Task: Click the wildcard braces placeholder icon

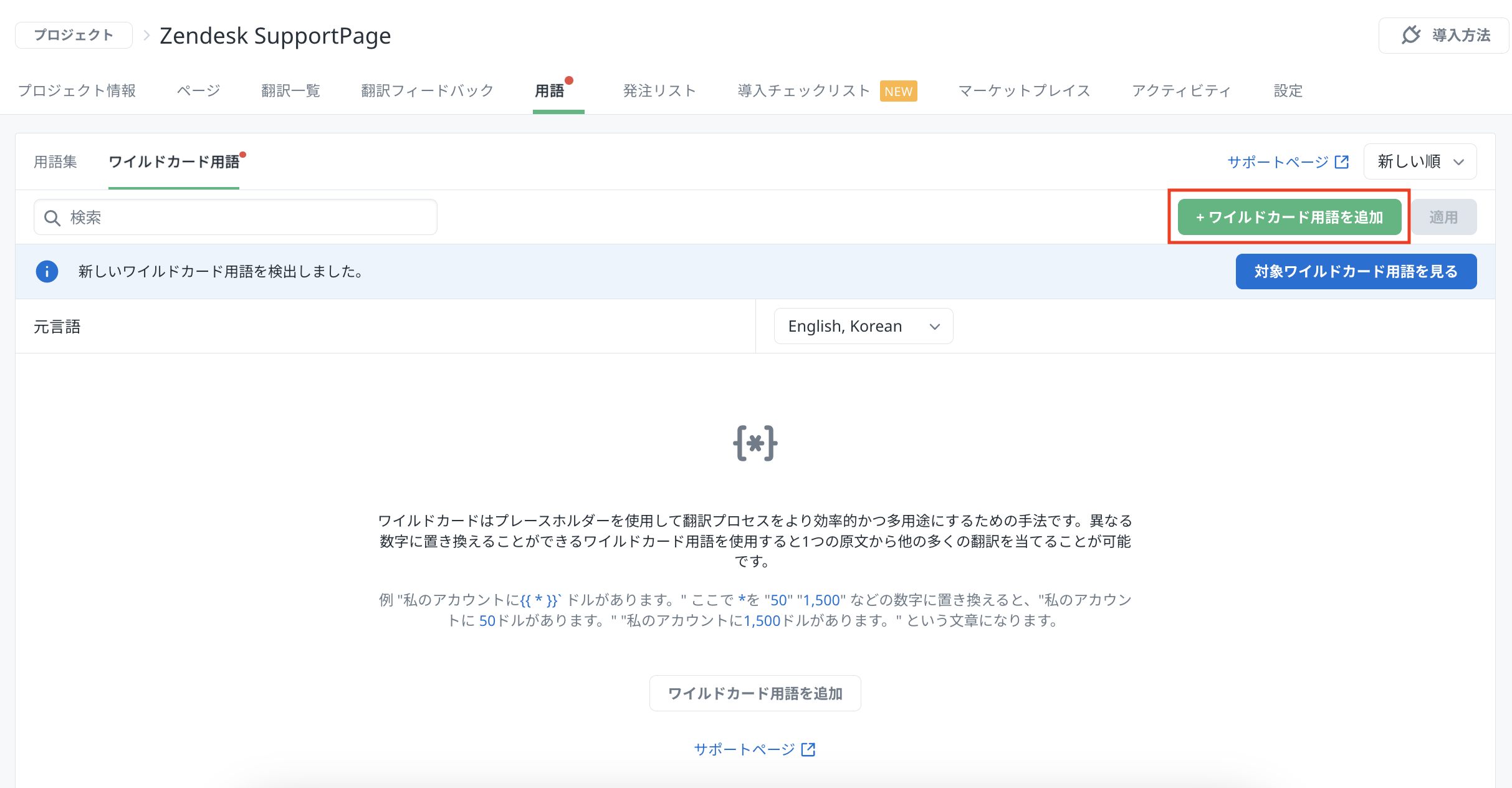Action: click(755, 443)
